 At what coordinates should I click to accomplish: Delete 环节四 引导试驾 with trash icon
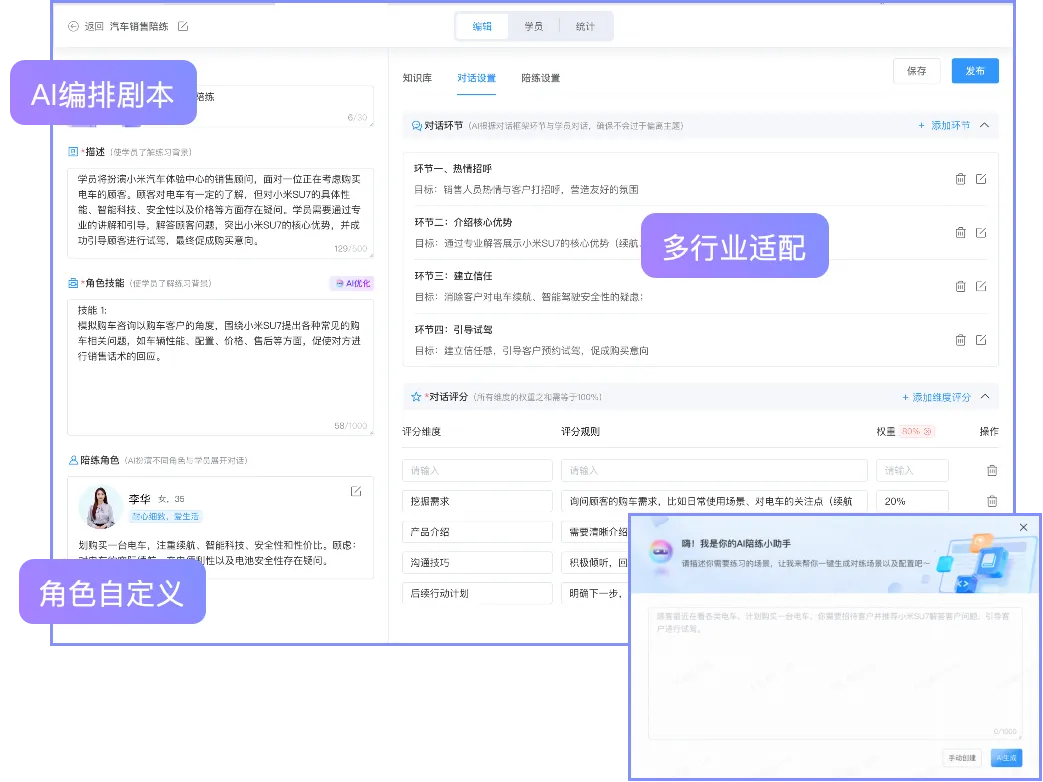[960, 340]
